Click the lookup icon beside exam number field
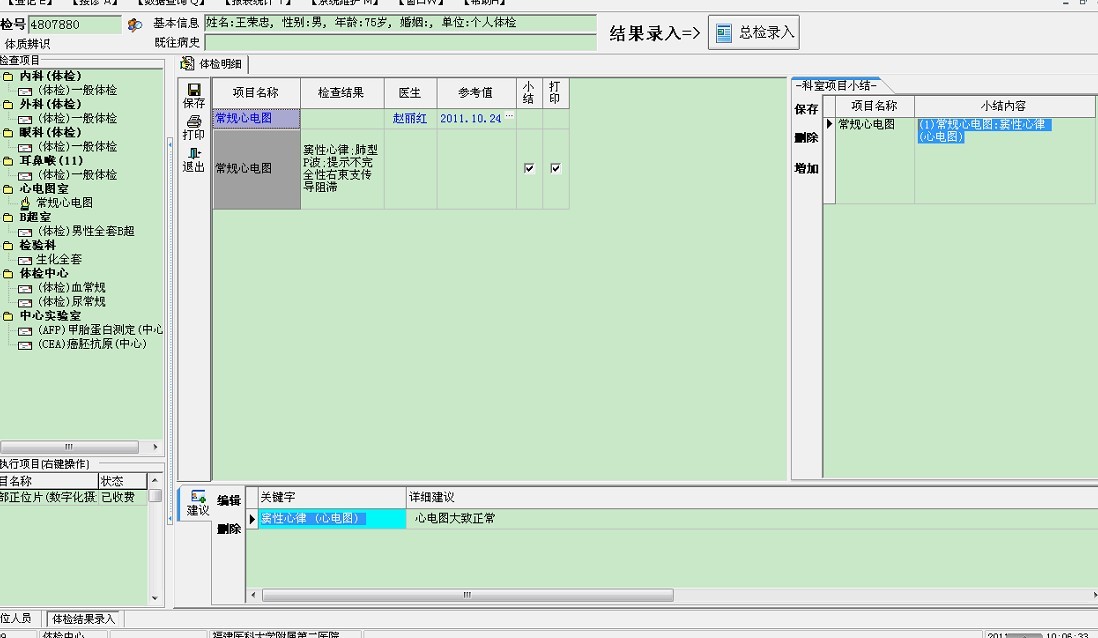1098x638 pixels. click(x=134, y=25)
